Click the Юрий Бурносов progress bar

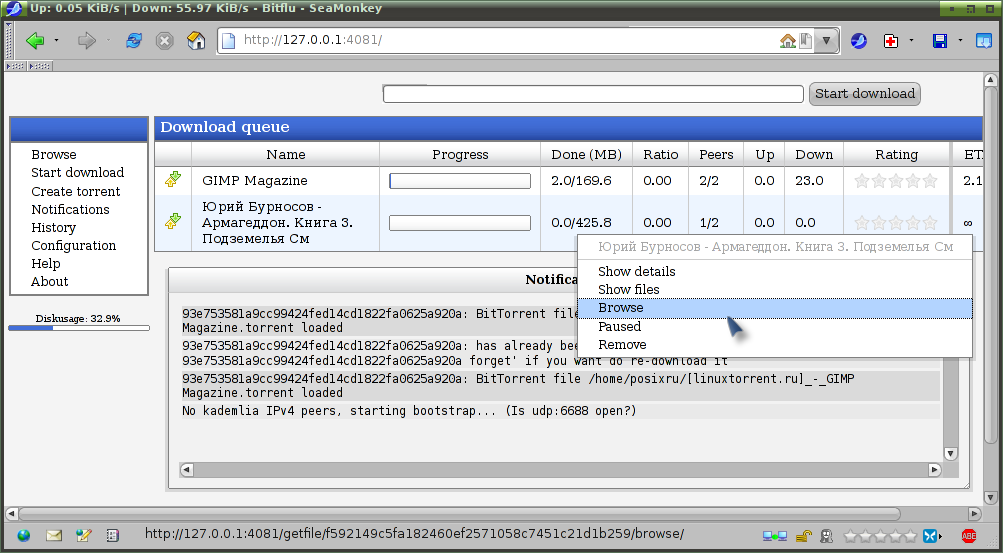pos(460,222)
